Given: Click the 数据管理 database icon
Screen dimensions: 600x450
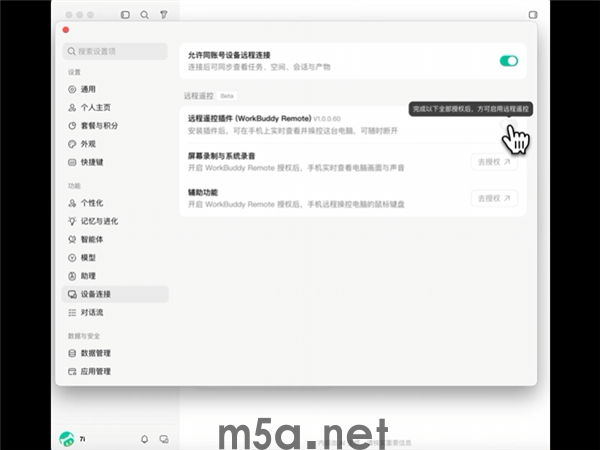Looking at the screenshot, I should tap(72, 353).
